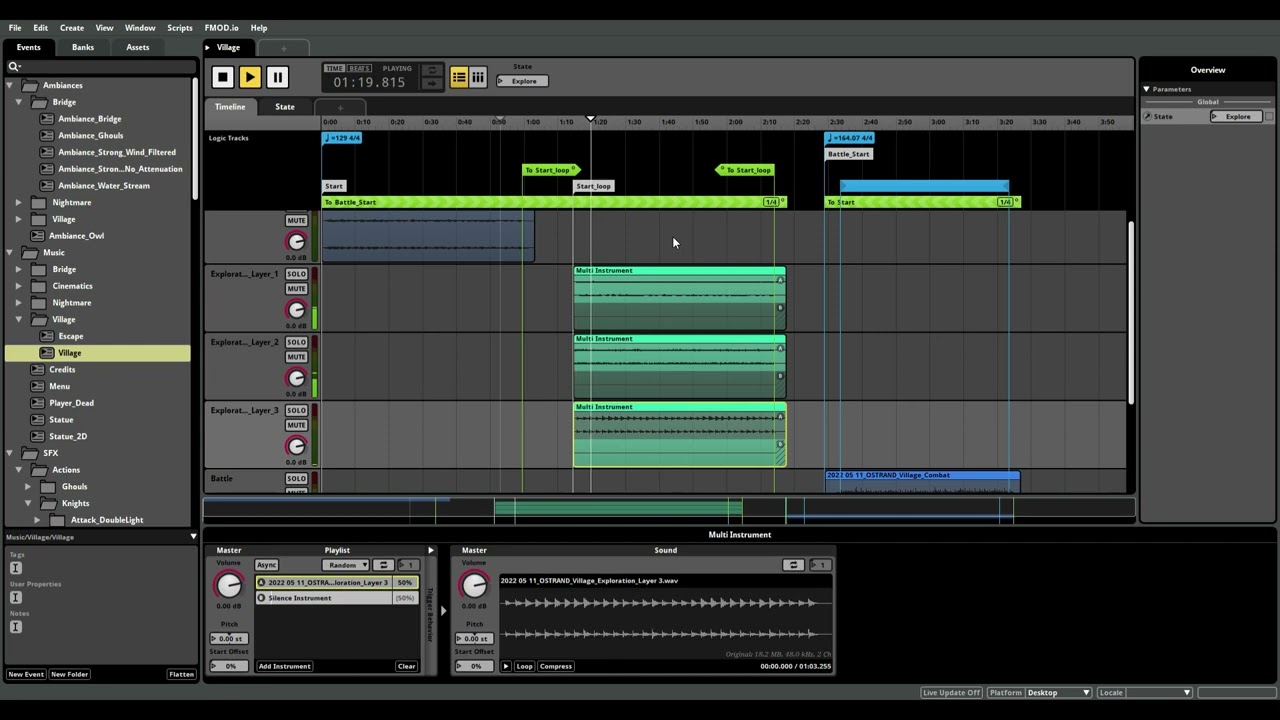Click Add Instrument in Playlist
Viewport: 1280px width, 720px height.
tap(285, 666)
